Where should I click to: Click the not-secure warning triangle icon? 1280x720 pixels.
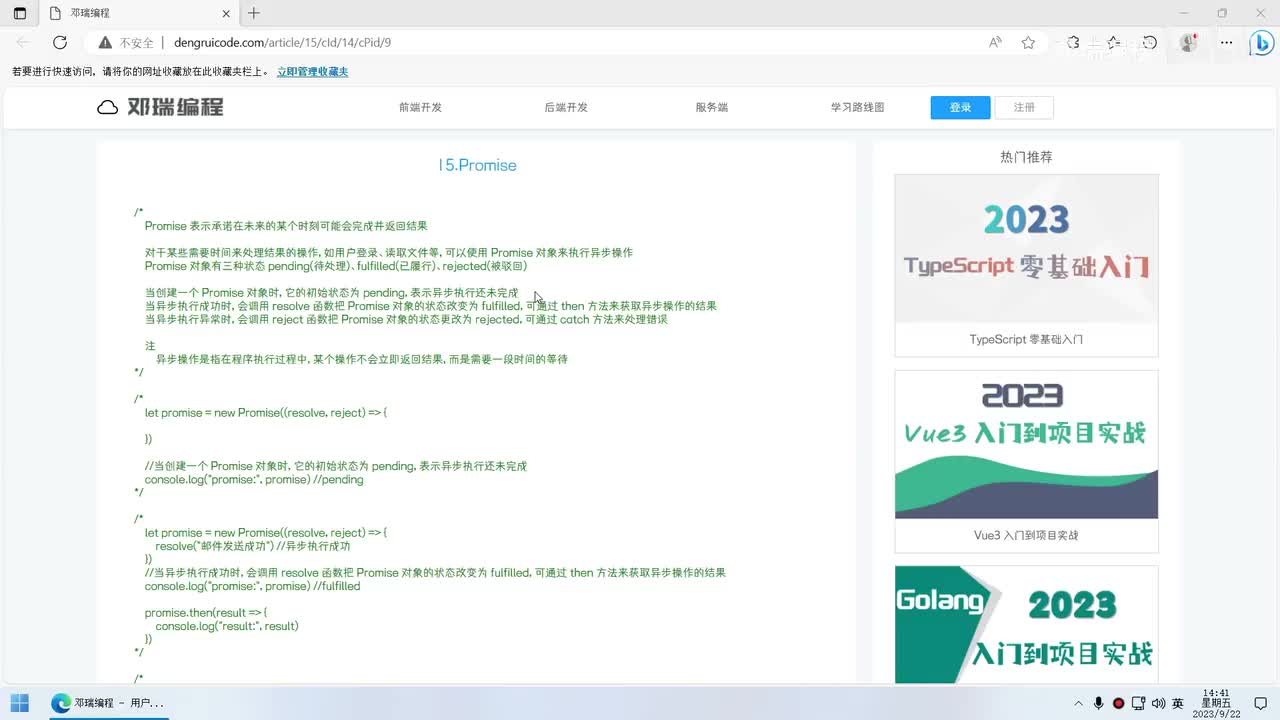[x=105, y=43]
